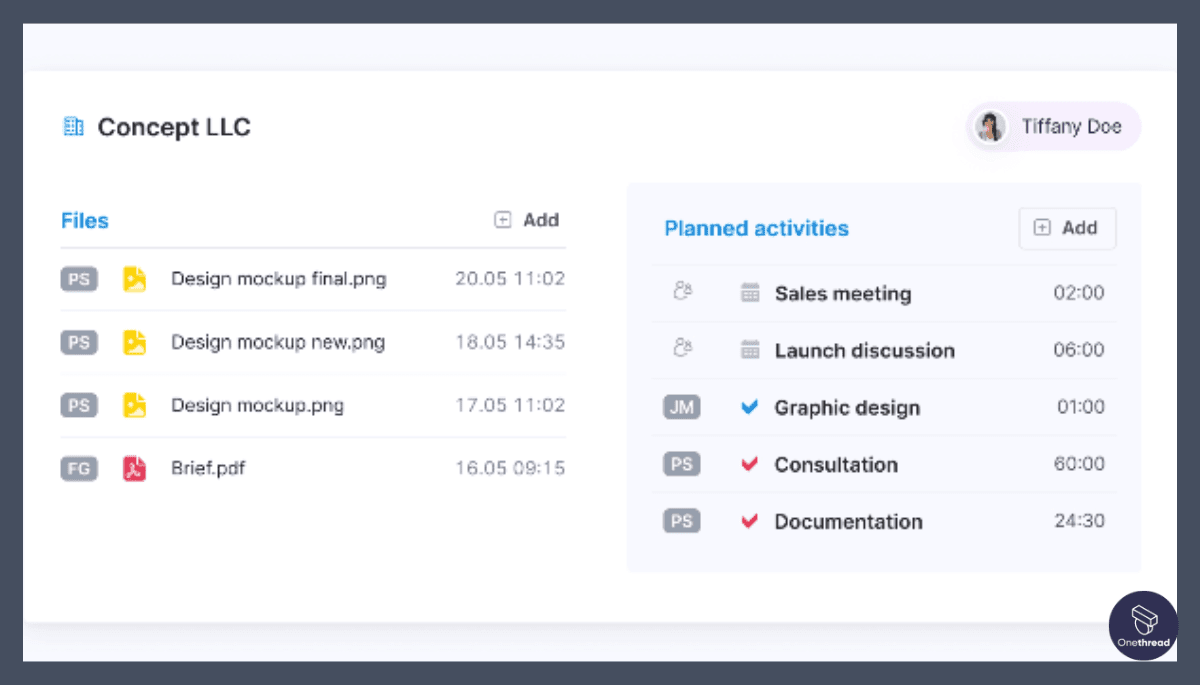Click the calendar icon beside Sales meeting

(x=750, y=293)
